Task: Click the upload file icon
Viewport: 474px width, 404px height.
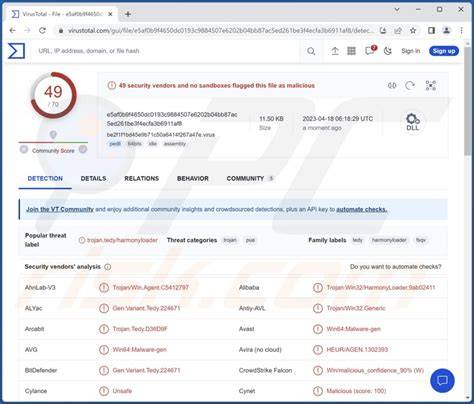Action: tap(335, 51)
